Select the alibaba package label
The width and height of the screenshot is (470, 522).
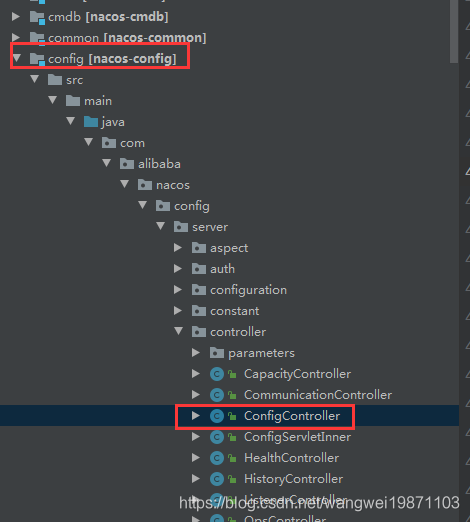pyautogui.click(x=159, y=164)
